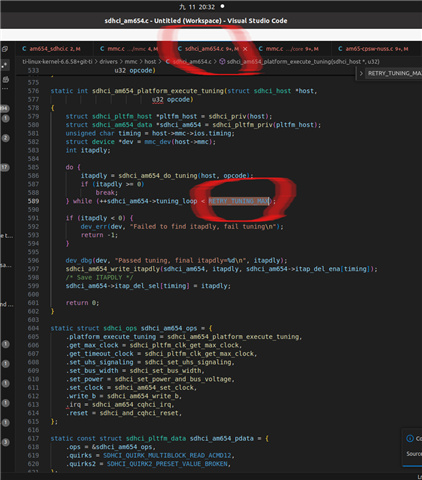Click the C file icon in the breadcrumb
The image size is (422, 480).
(167, 62)
